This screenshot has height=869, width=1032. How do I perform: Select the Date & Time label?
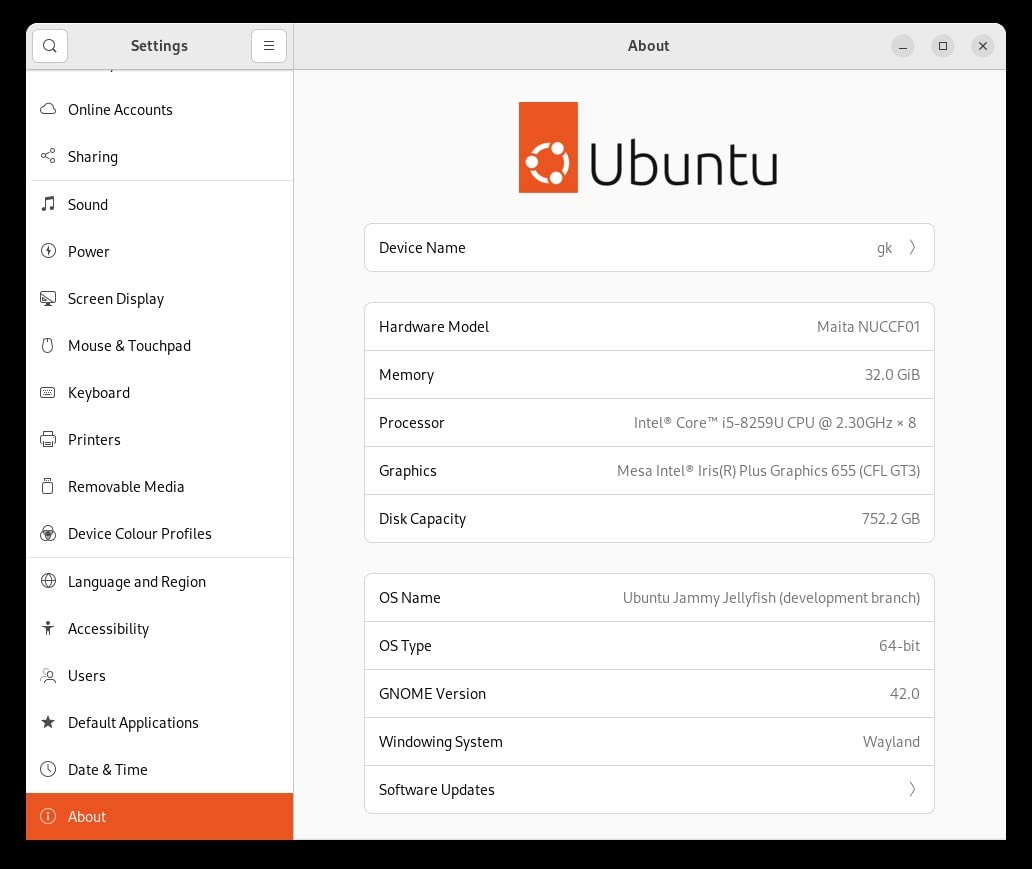pos(107,770)
